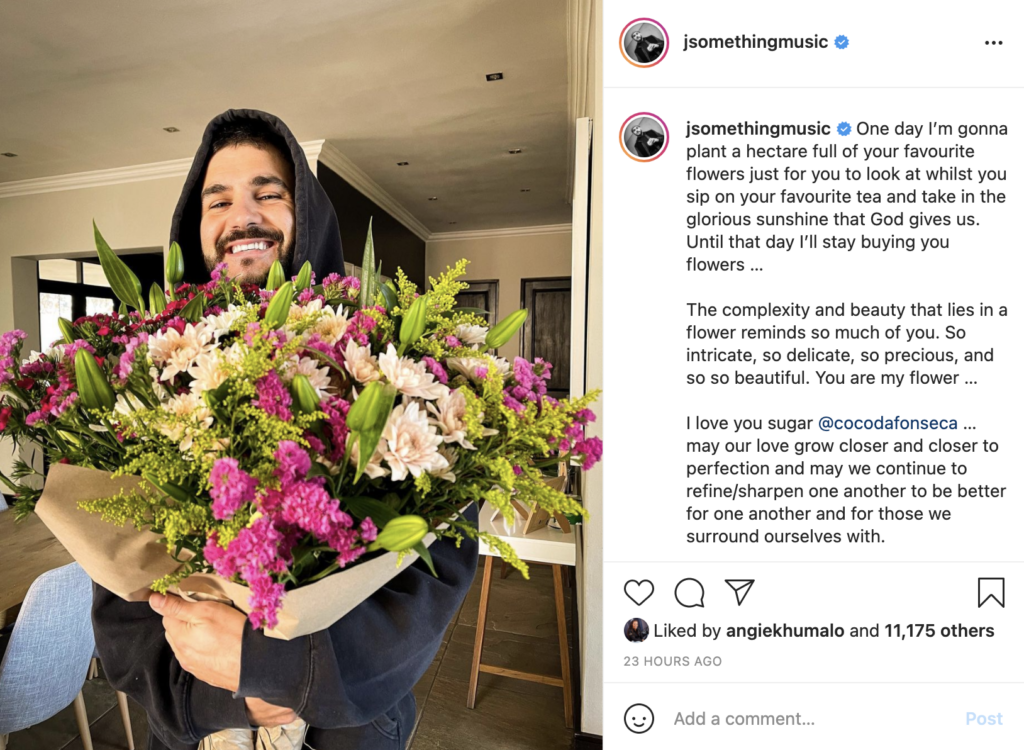Image resolution: width=1024 pixels, height=750 pixels.
Task: Open the 23 HOURS AGO timestamp
Action: 673,661
